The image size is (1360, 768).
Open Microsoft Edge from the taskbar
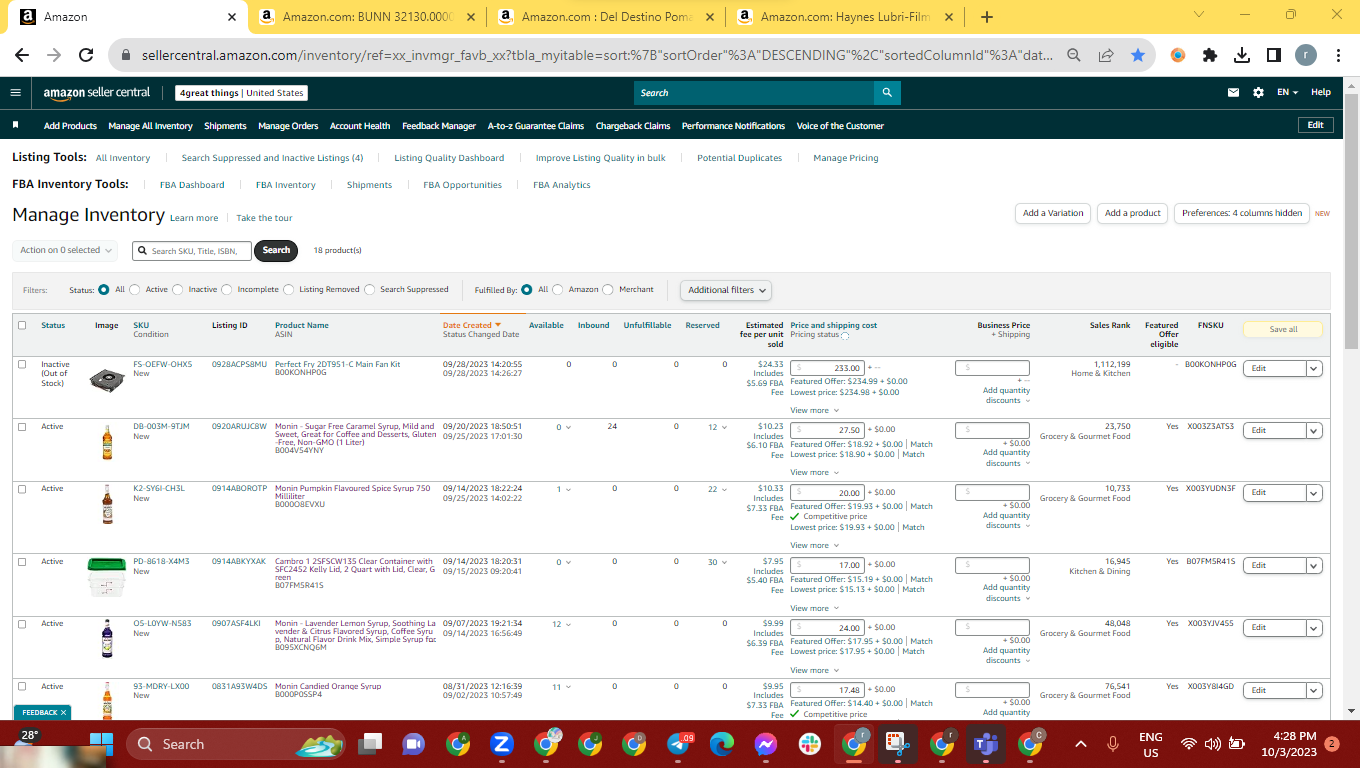[722, 744]
